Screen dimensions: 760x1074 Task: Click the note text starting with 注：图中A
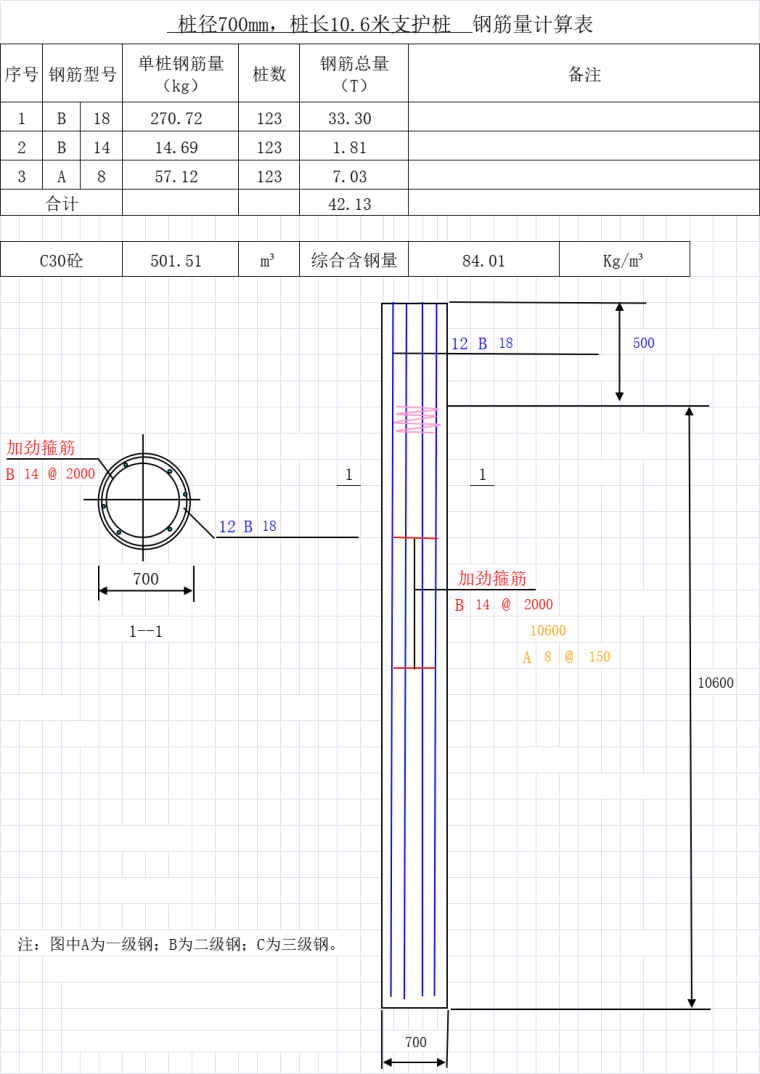click(x=180, y=944)
